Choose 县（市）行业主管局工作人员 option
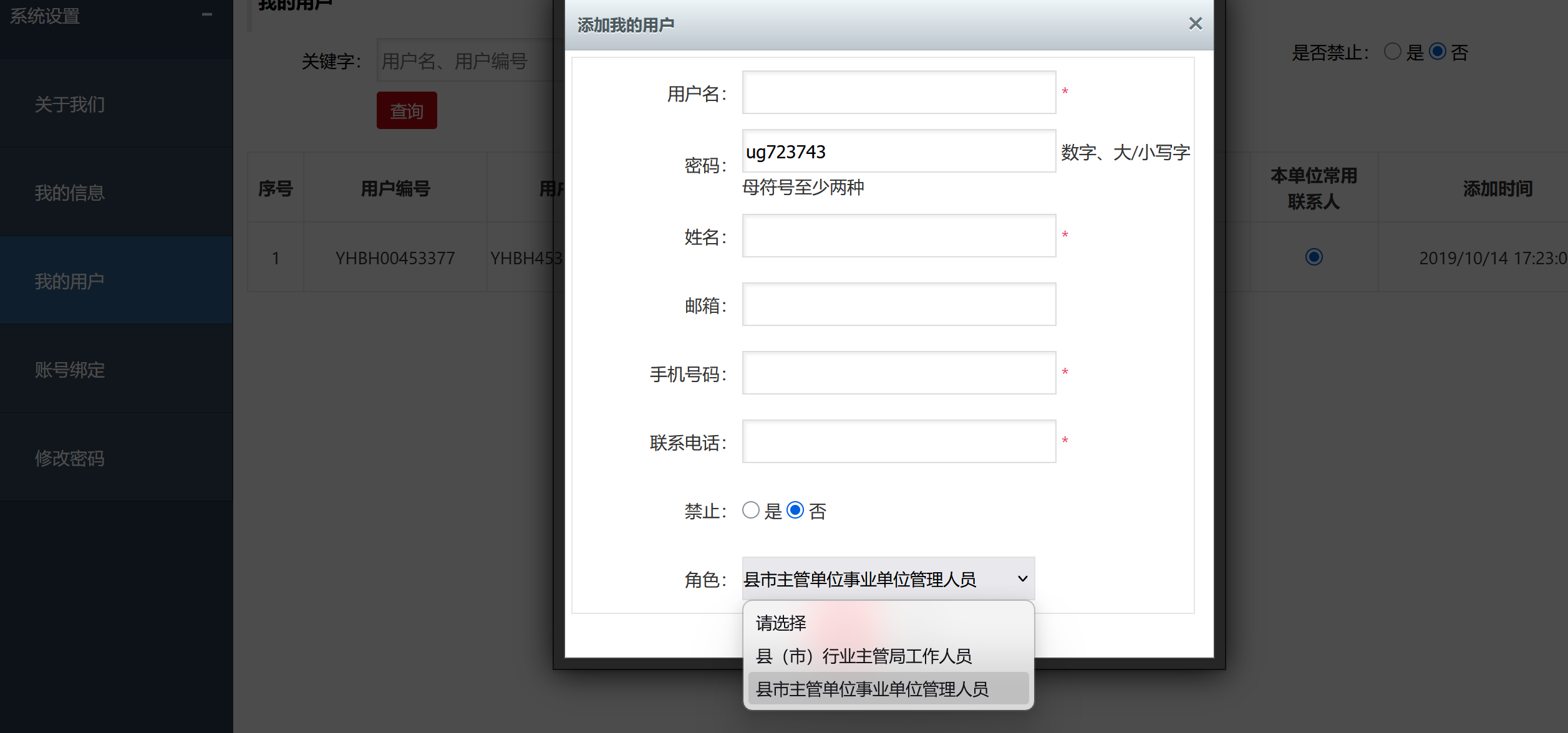Image resolution: width=1568 pixels, height=733 pixels. tap(888, 656)
